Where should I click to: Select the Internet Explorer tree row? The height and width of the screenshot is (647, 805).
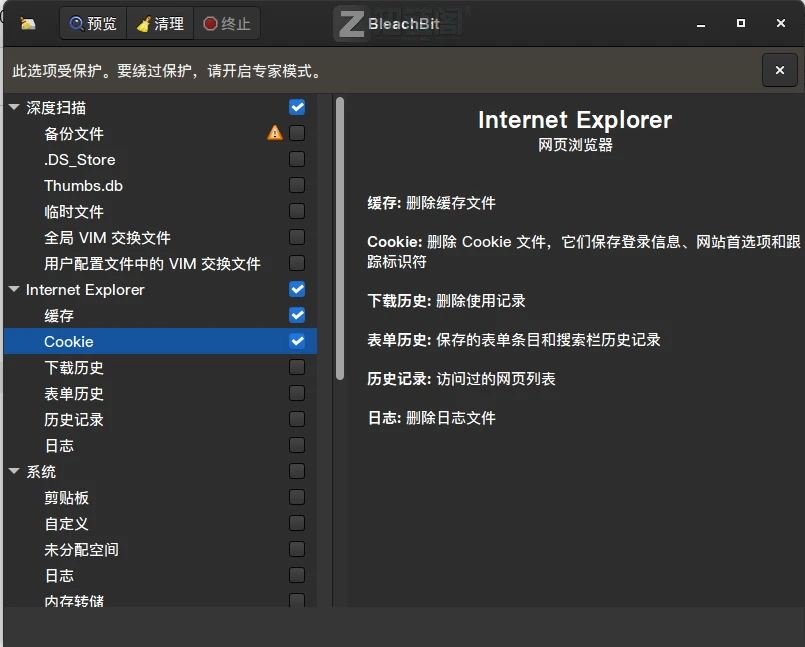click(x=160, y=289)
